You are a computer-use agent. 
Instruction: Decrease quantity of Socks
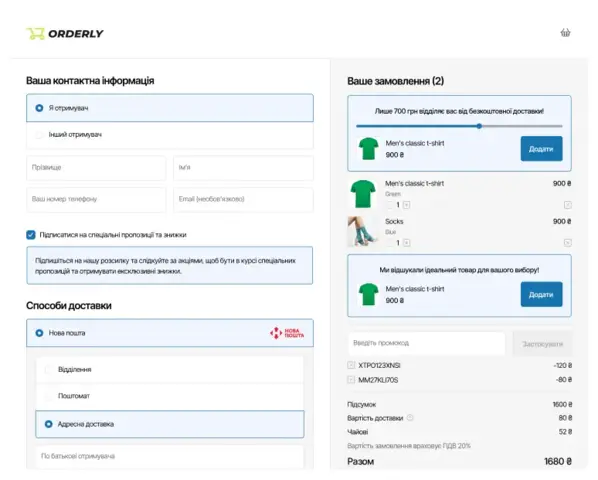(389, 243)
